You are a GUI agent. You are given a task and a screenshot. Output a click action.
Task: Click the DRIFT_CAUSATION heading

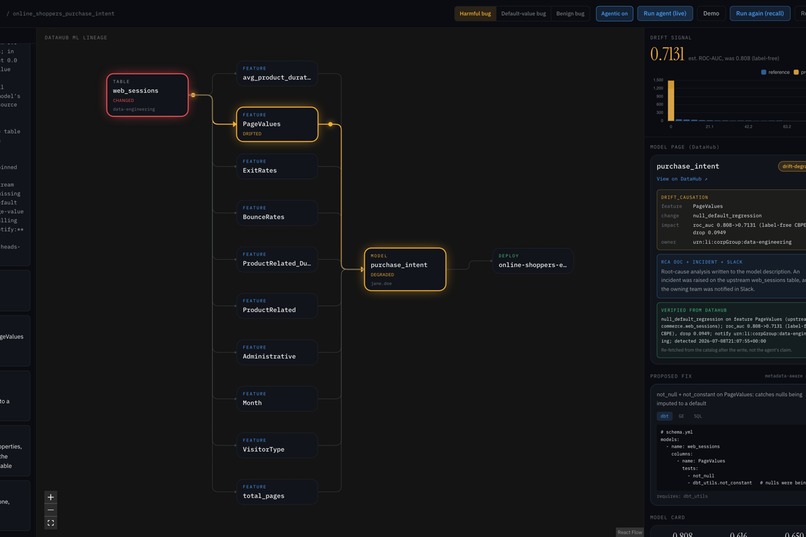(x=684, y=197)
